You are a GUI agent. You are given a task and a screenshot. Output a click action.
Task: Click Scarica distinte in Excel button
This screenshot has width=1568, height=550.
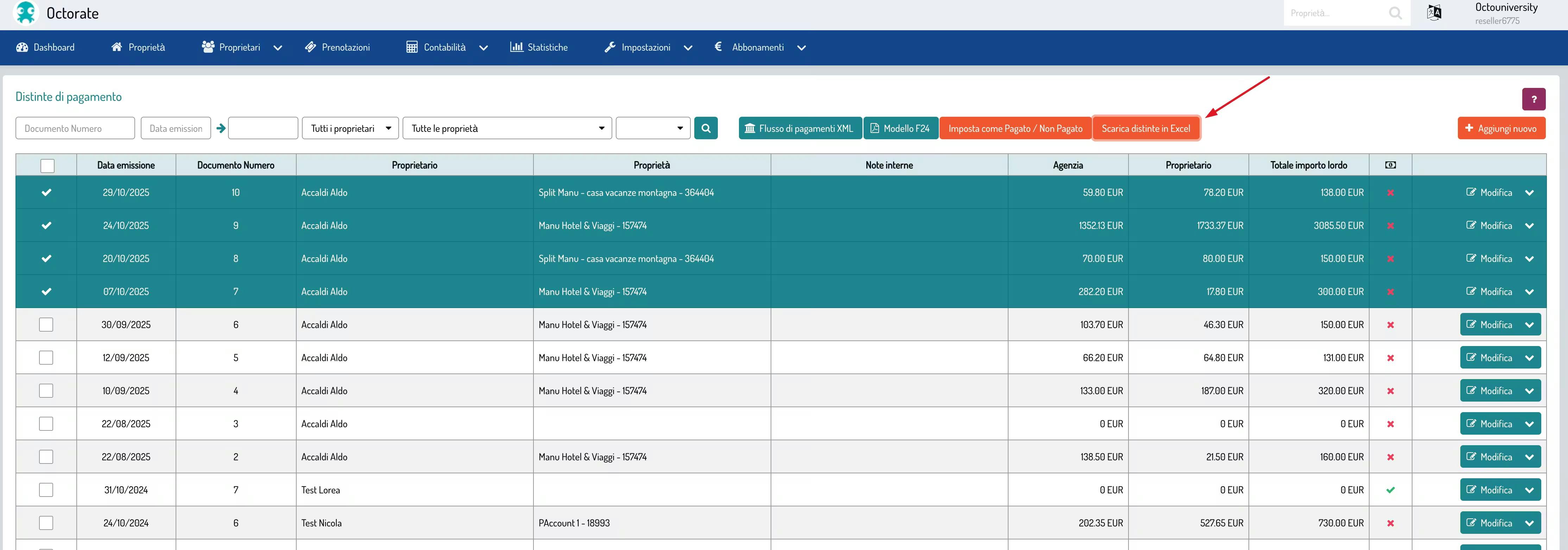pos(1146,128)
